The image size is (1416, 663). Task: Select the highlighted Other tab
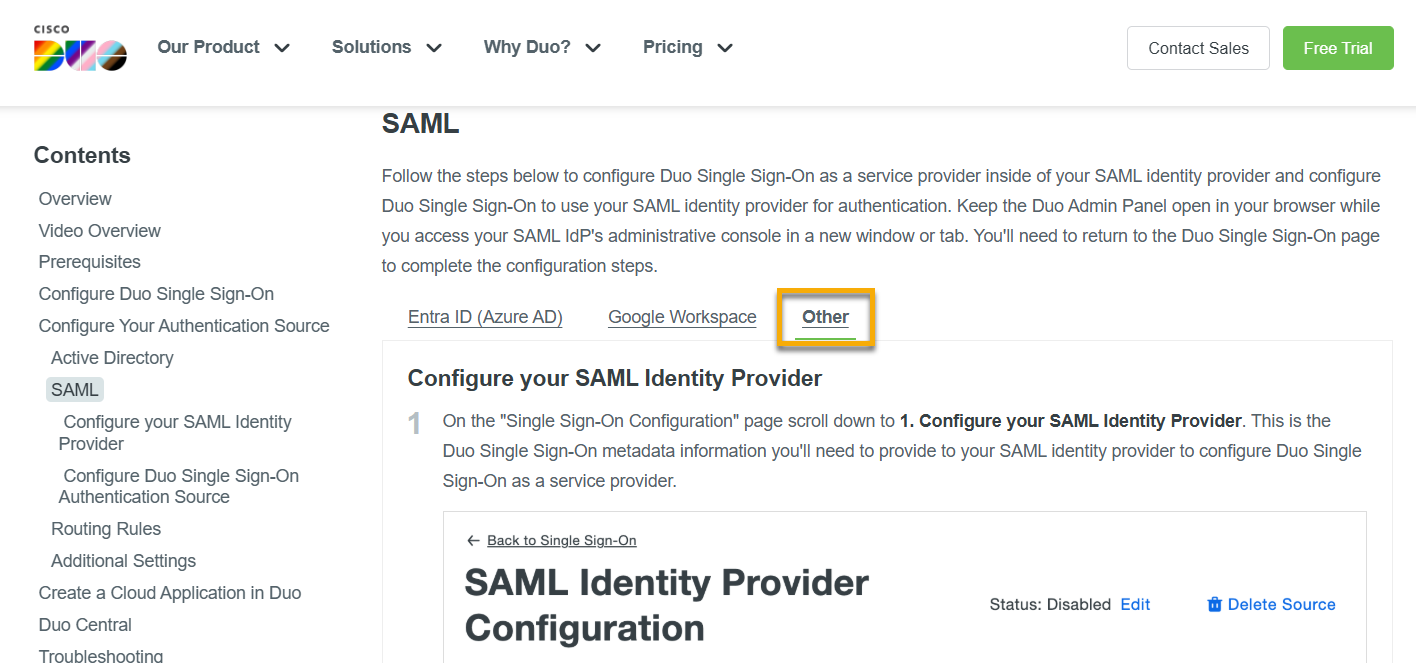point(825,316)
